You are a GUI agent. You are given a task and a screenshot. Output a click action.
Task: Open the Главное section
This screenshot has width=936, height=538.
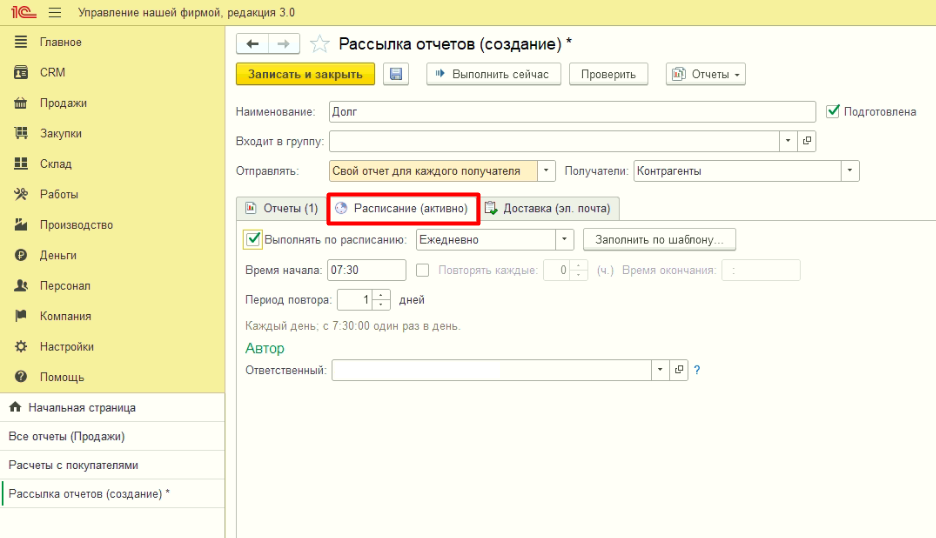click(60, 42)
